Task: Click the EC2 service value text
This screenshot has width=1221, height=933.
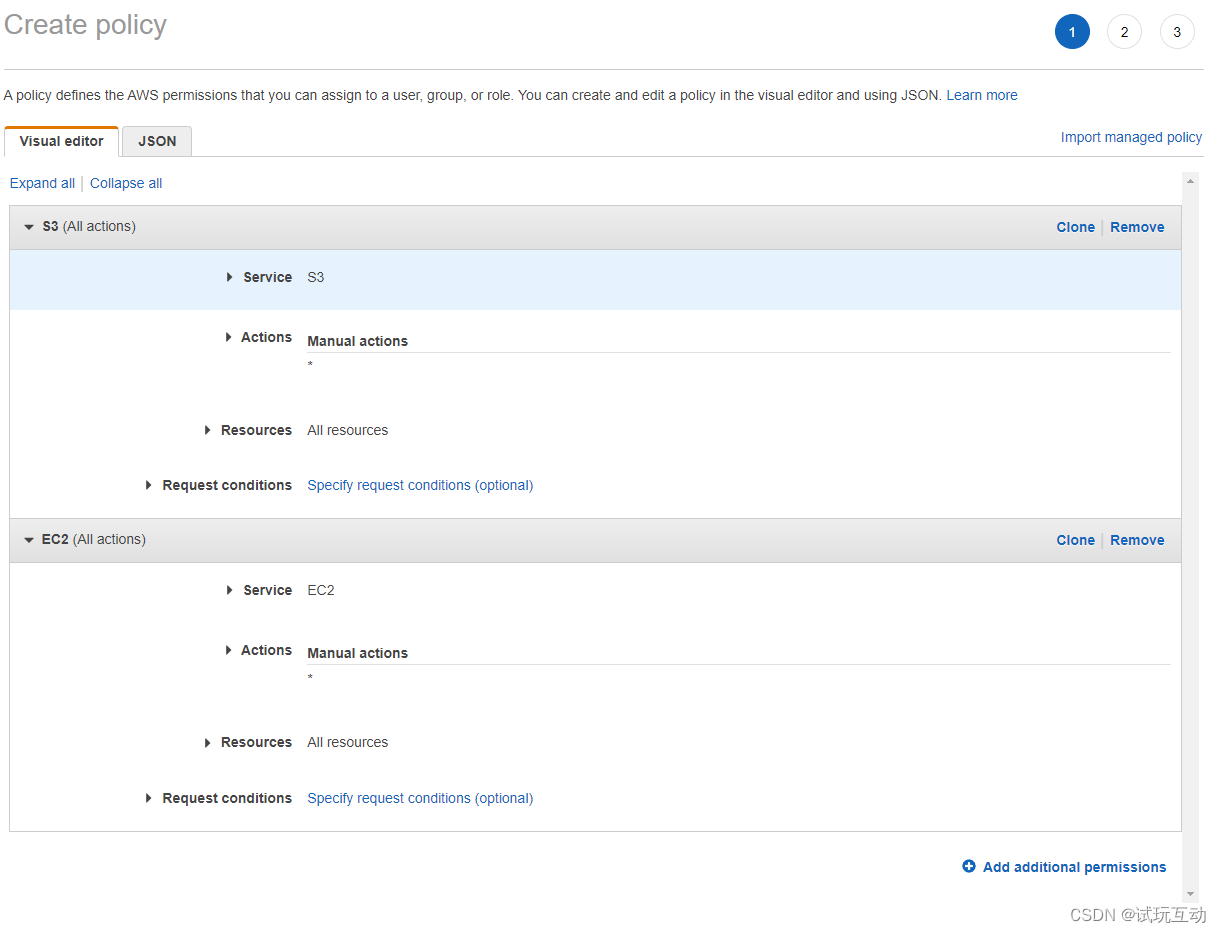Action: pos(321,590)
